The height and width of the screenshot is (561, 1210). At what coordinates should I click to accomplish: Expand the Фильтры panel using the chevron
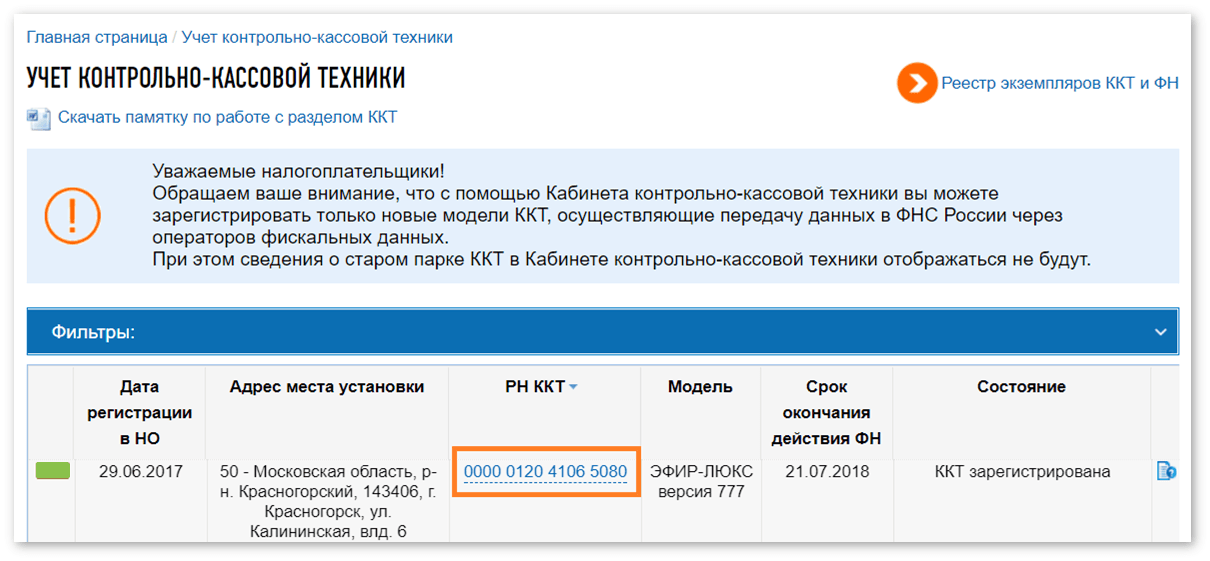(1160, 332)
